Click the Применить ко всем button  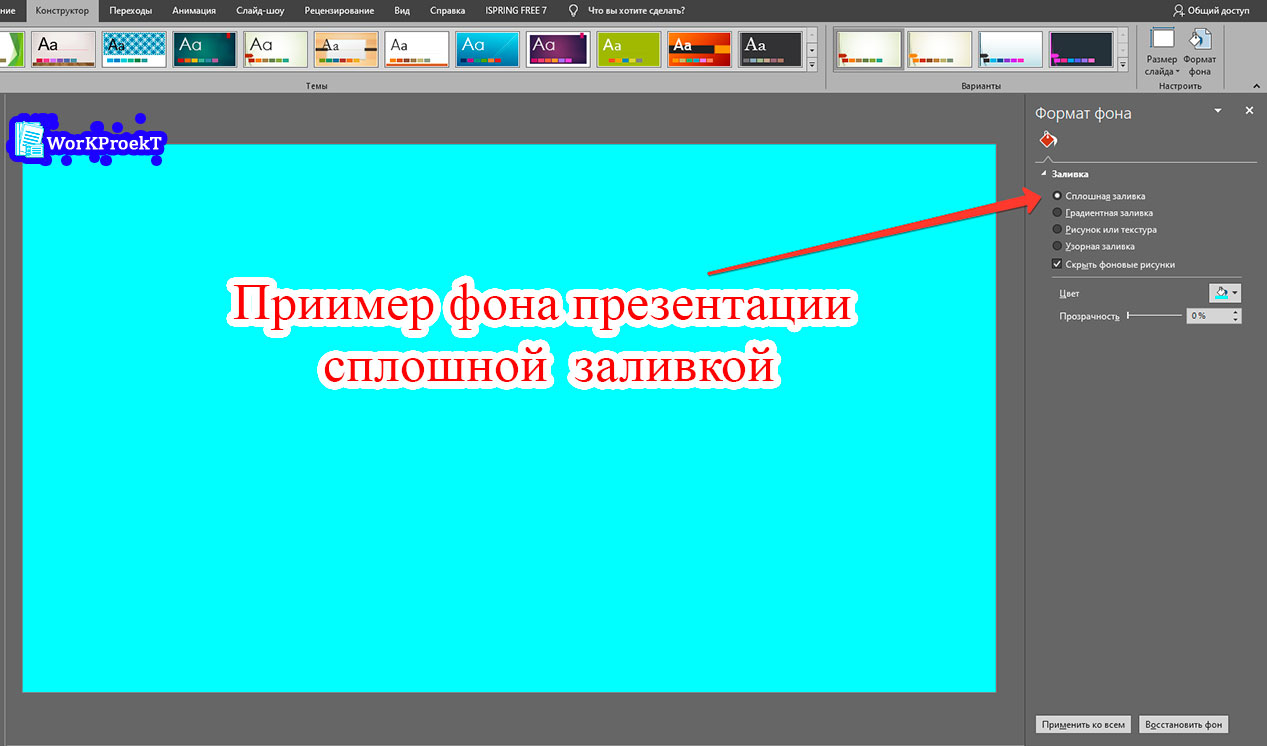click(x=1083, y=724)
